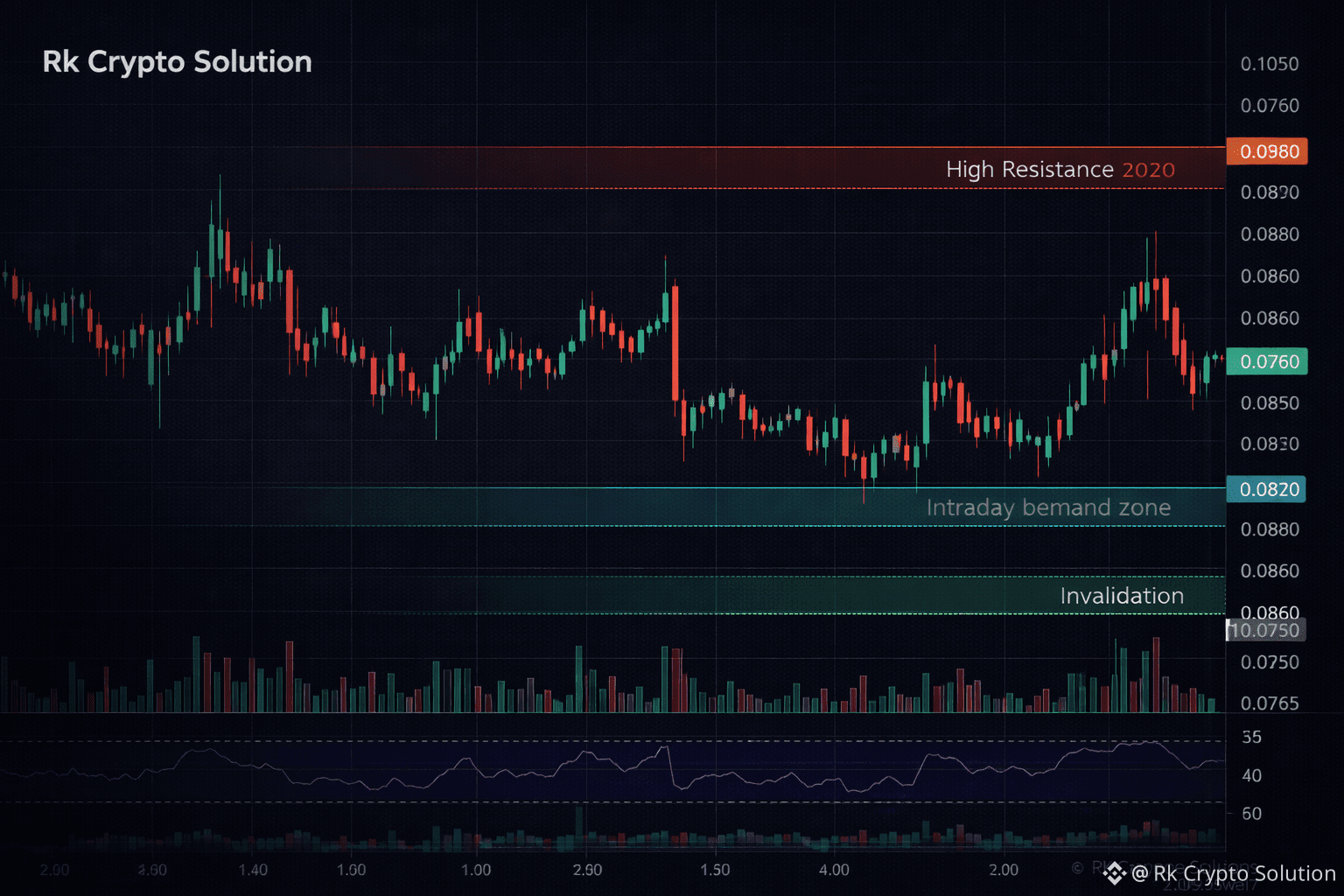Click the grey 10.0750 price tag
Viewport: 1344px width, 896px height.
pyautogui.click(x=1265, y=630)
